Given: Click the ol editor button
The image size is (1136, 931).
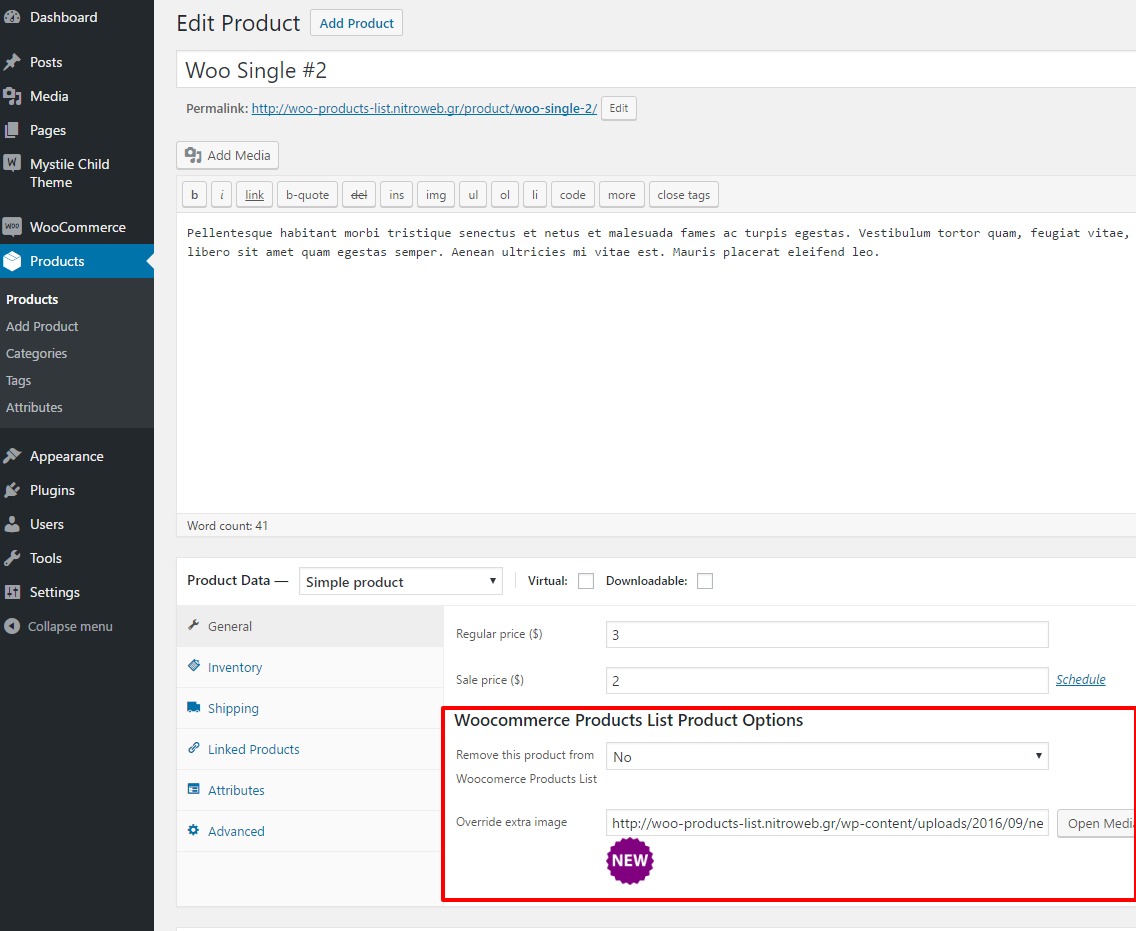Looking at the screenshot, I should coord(505,195).
